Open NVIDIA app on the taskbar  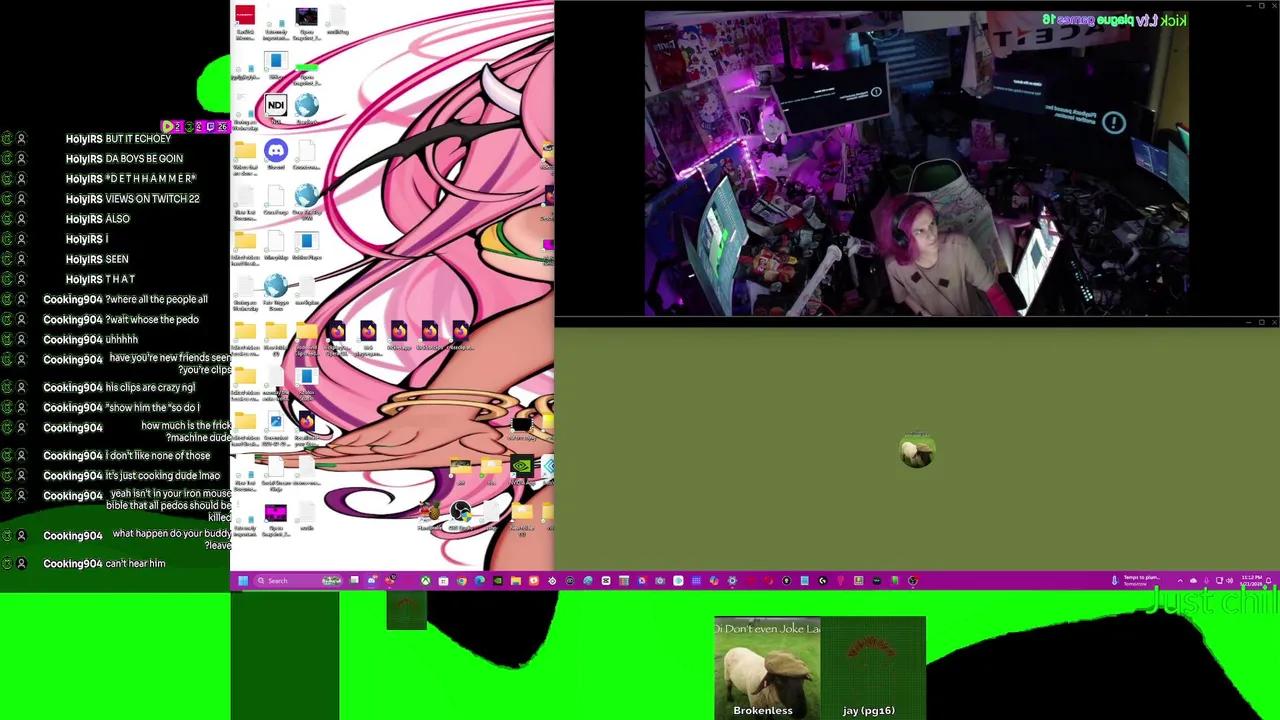click(x=497, y=580)
